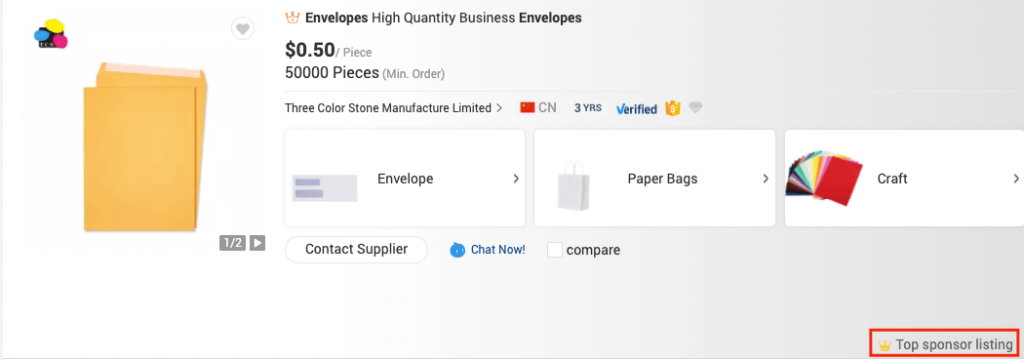1024x360 pixels.
Task: Start a chat via Chat Now!
Action: coord(498,250)
